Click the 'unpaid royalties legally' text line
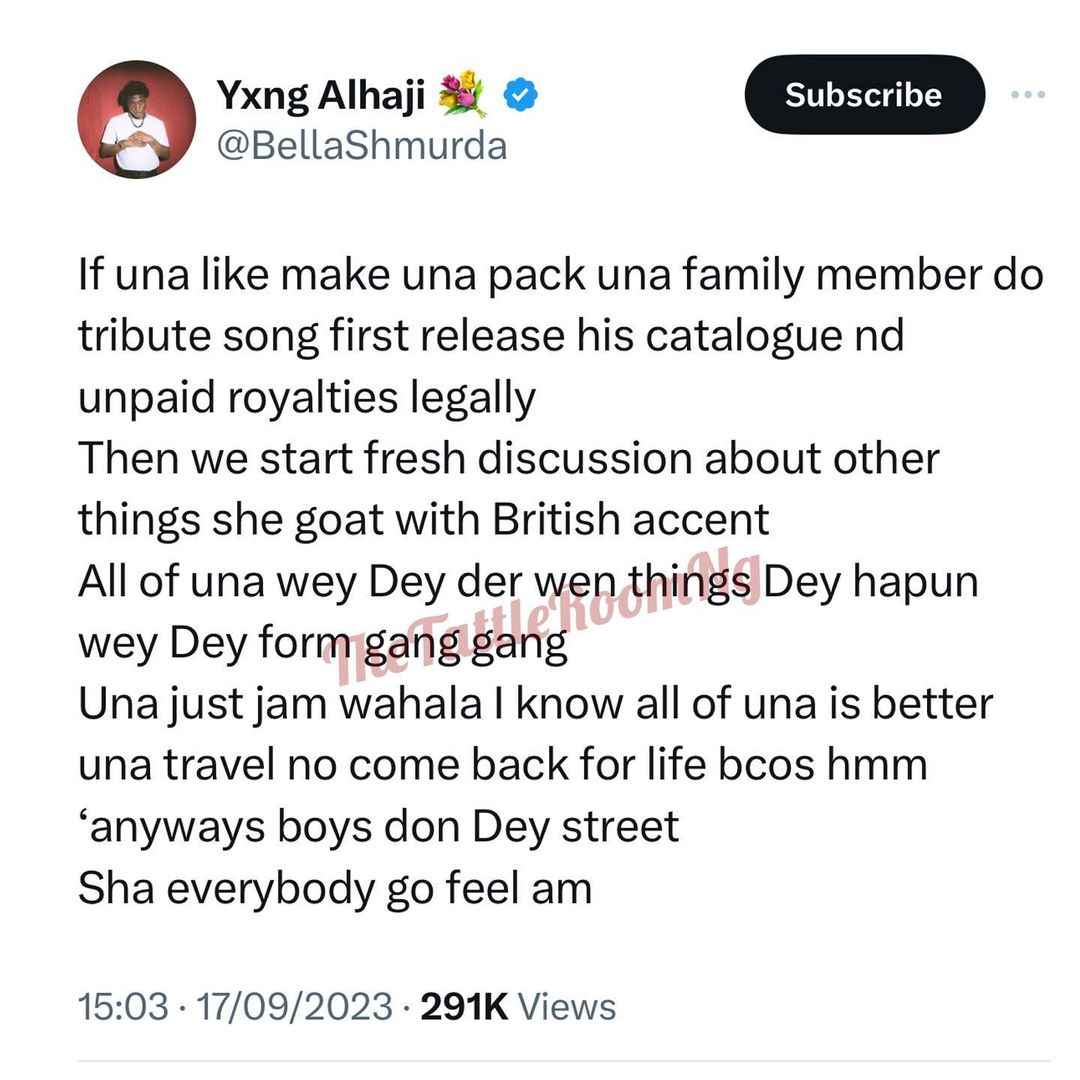 (x=307, y=397)
